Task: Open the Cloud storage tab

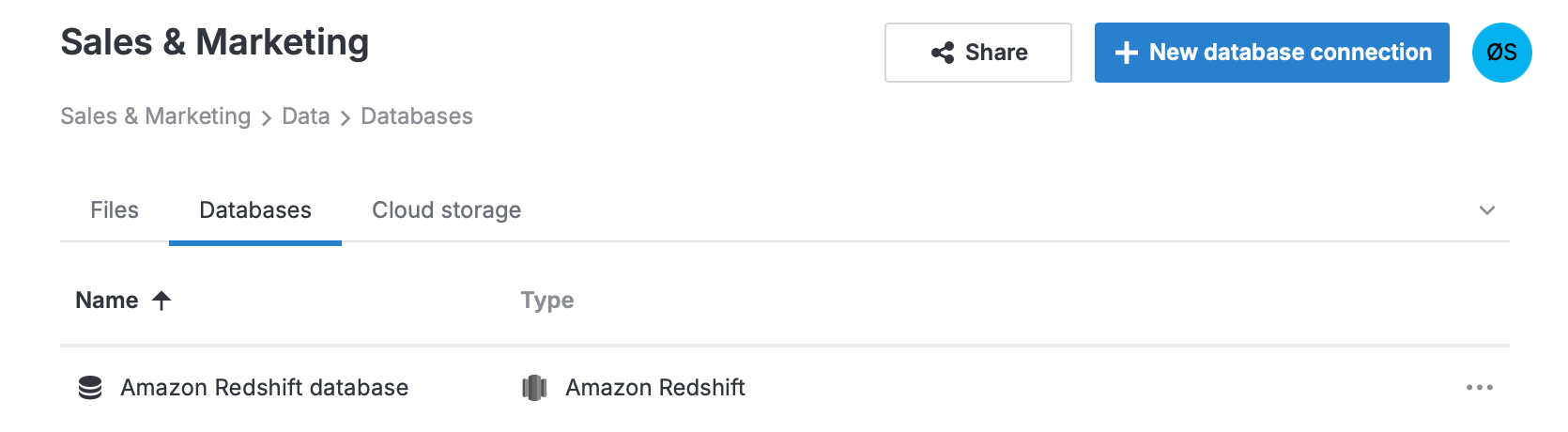Action: (446, 210)
